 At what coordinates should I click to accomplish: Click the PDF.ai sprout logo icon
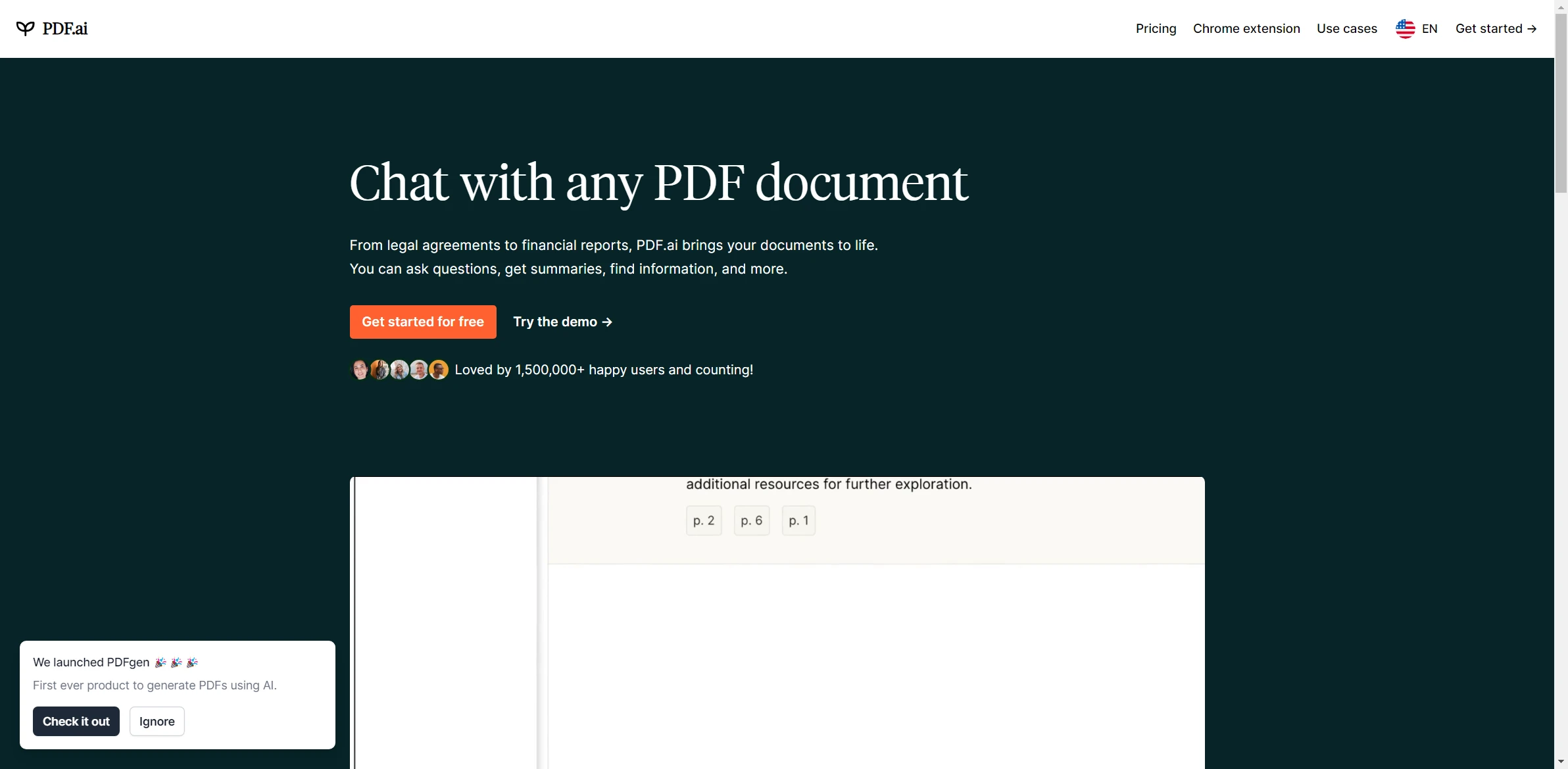[25, 28]
